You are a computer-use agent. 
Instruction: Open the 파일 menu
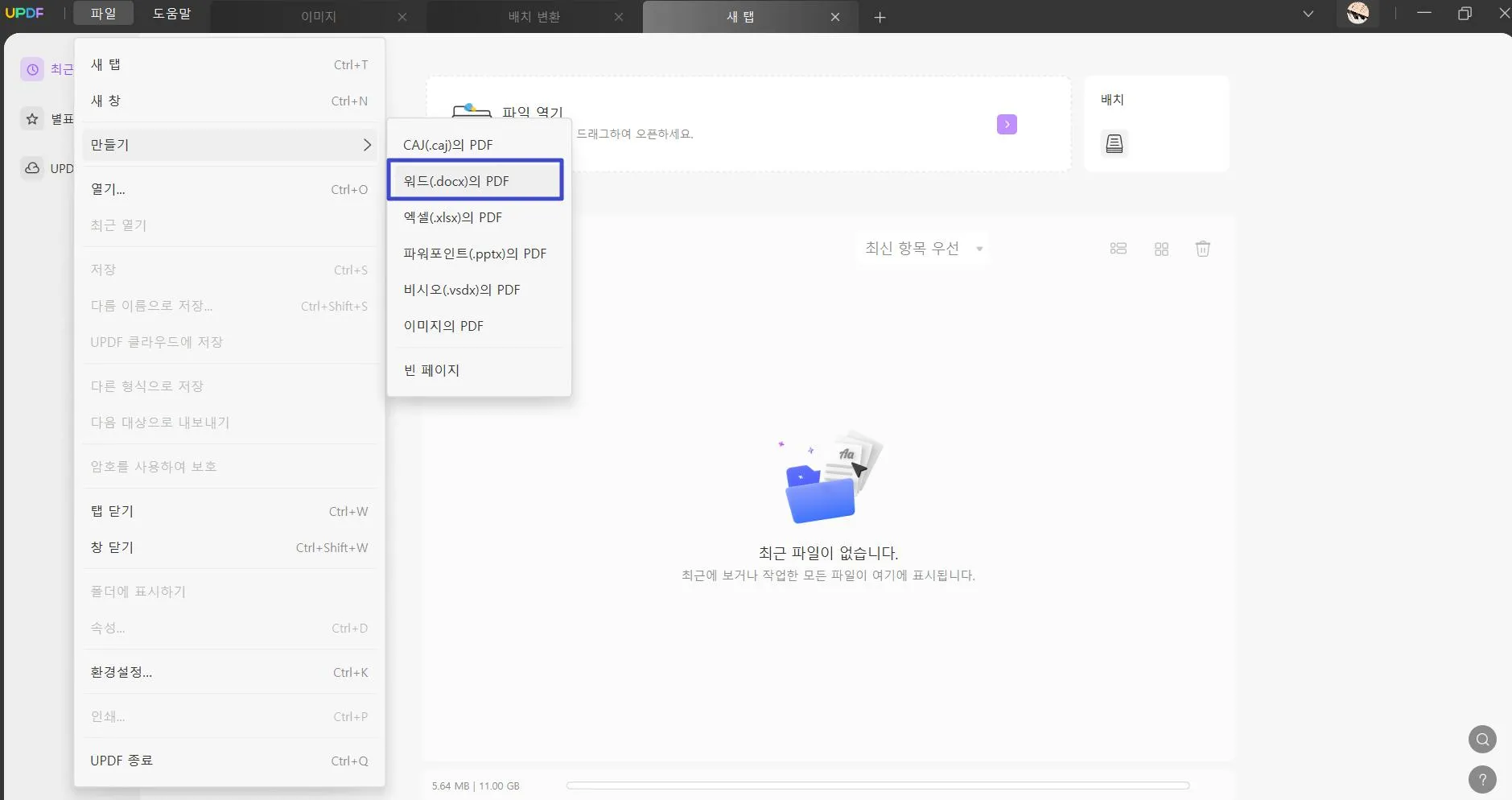click(x=103, y=14)
